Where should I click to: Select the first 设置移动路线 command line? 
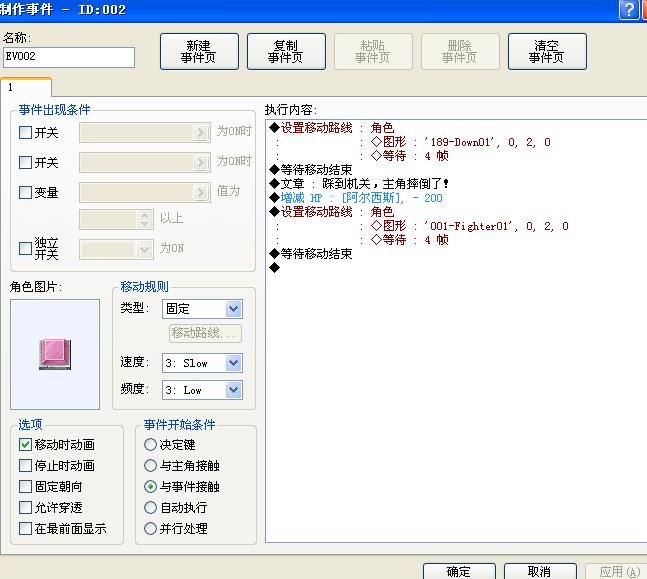click(331, 128)
